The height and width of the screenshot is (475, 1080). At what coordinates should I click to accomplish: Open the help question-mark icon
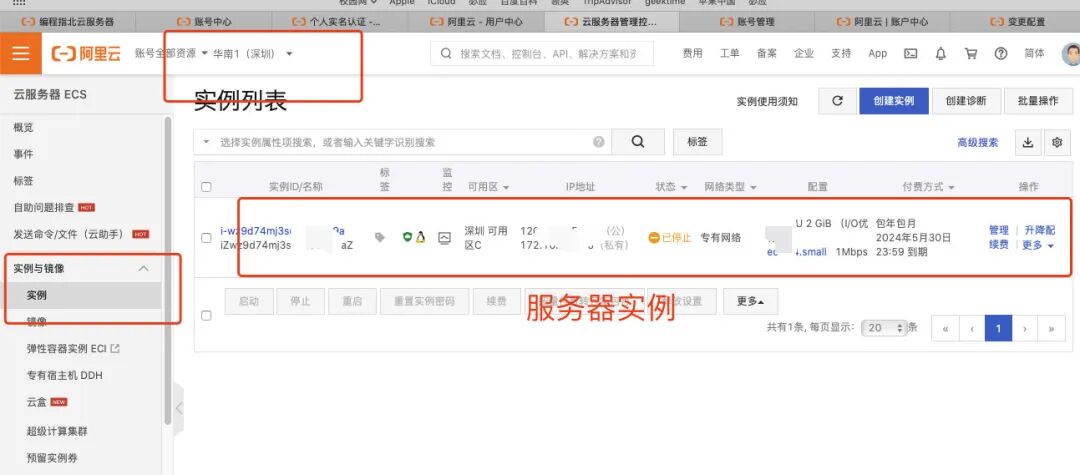tap(1001, 54)
